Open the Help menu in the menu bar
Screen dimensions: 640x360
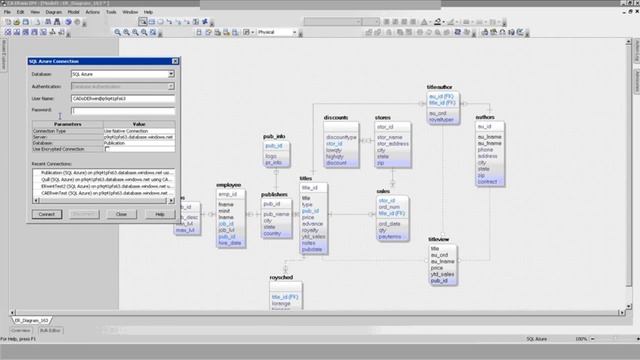(x=148, y=12)
